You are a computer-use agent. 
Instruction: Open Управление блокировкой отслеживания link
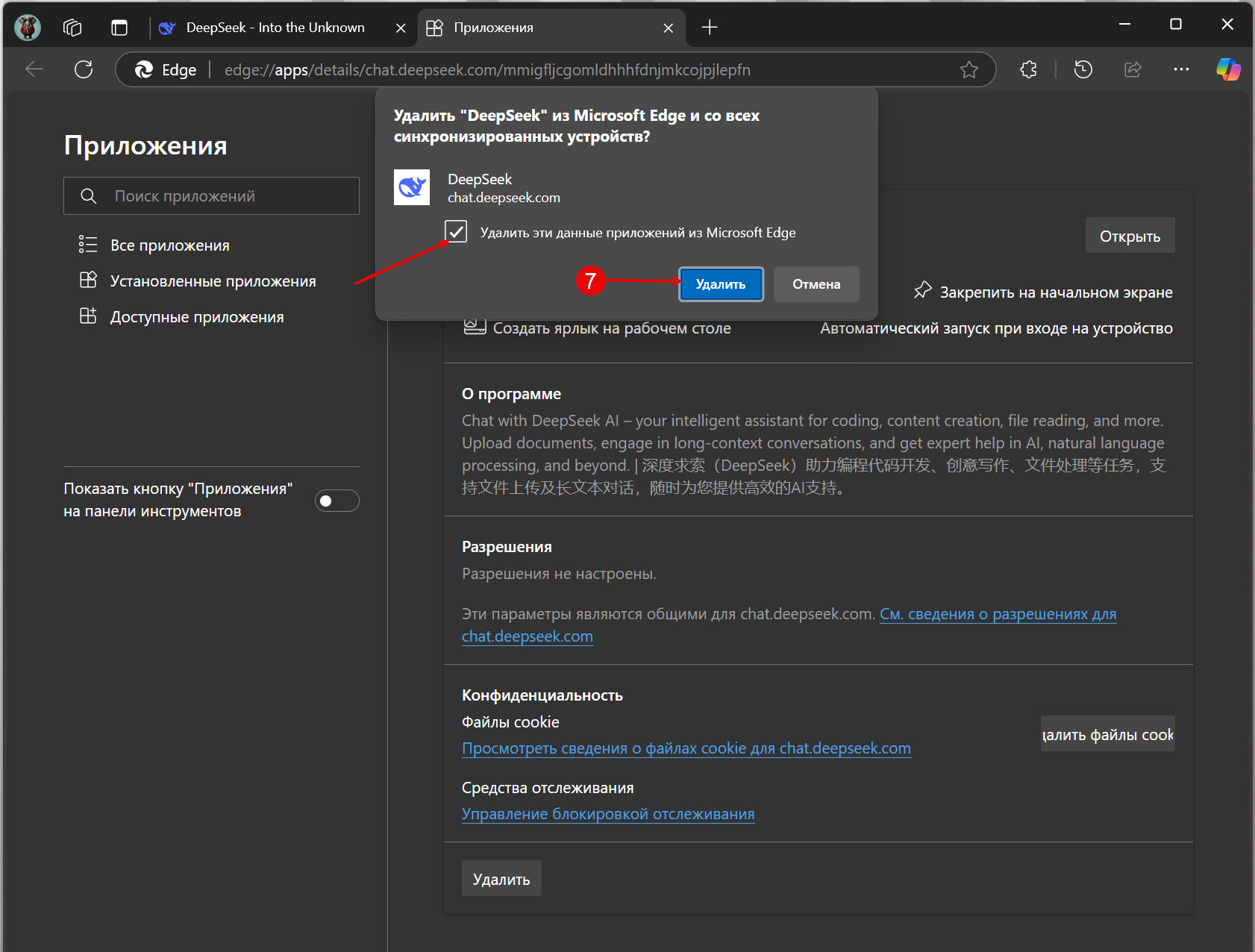click(x=608, y=814)
